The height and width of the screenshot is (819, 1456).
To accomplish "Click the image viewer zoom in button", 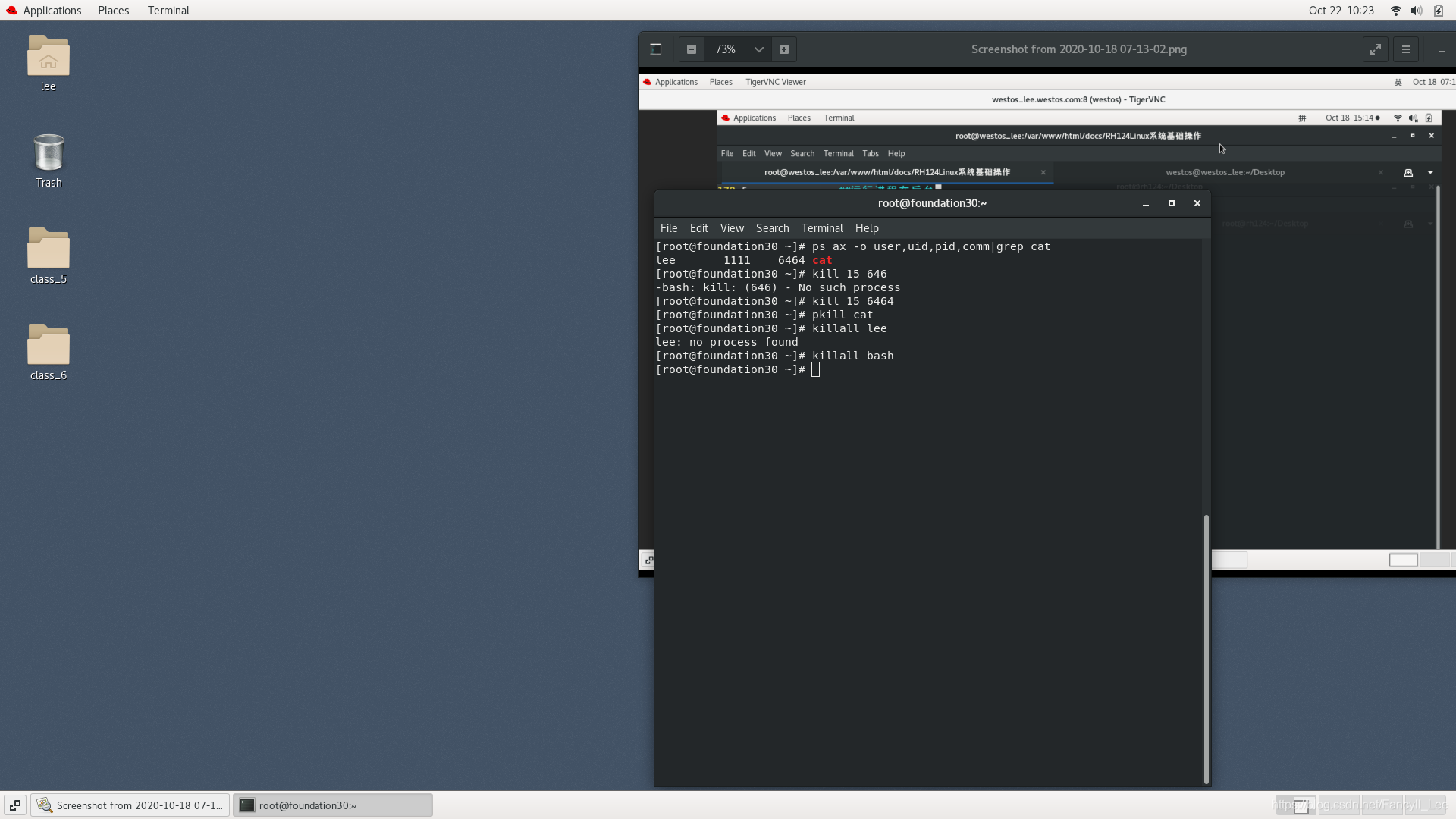I will coord(784,49).
